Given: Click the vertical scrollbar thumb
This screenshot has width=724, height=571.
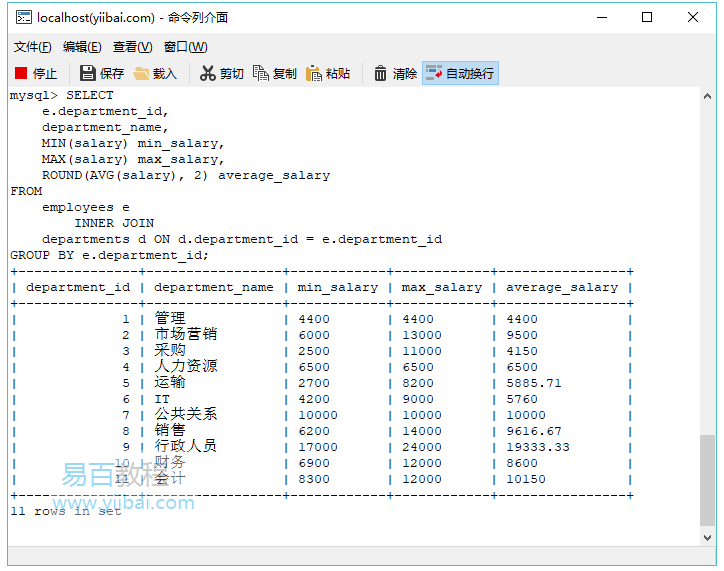Looking at the screenshot, I should click(707, 478).
